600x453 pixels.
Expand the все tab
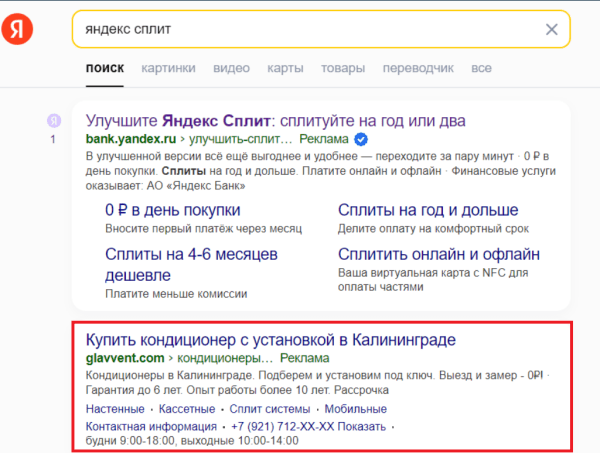[481, 68]
